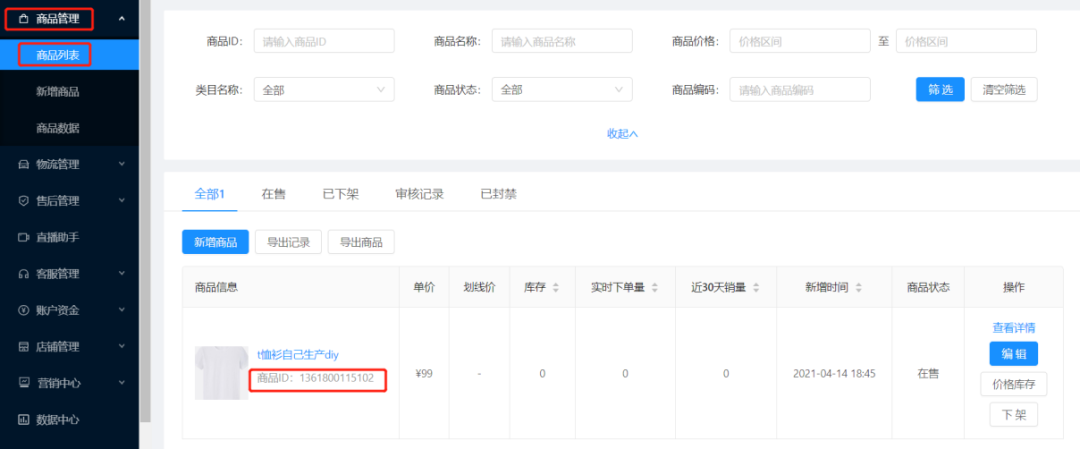The width and height of the screenshot is (1080, 449).
Task: Collapse filters with 收起 link
Action: [x=623, y=134]
